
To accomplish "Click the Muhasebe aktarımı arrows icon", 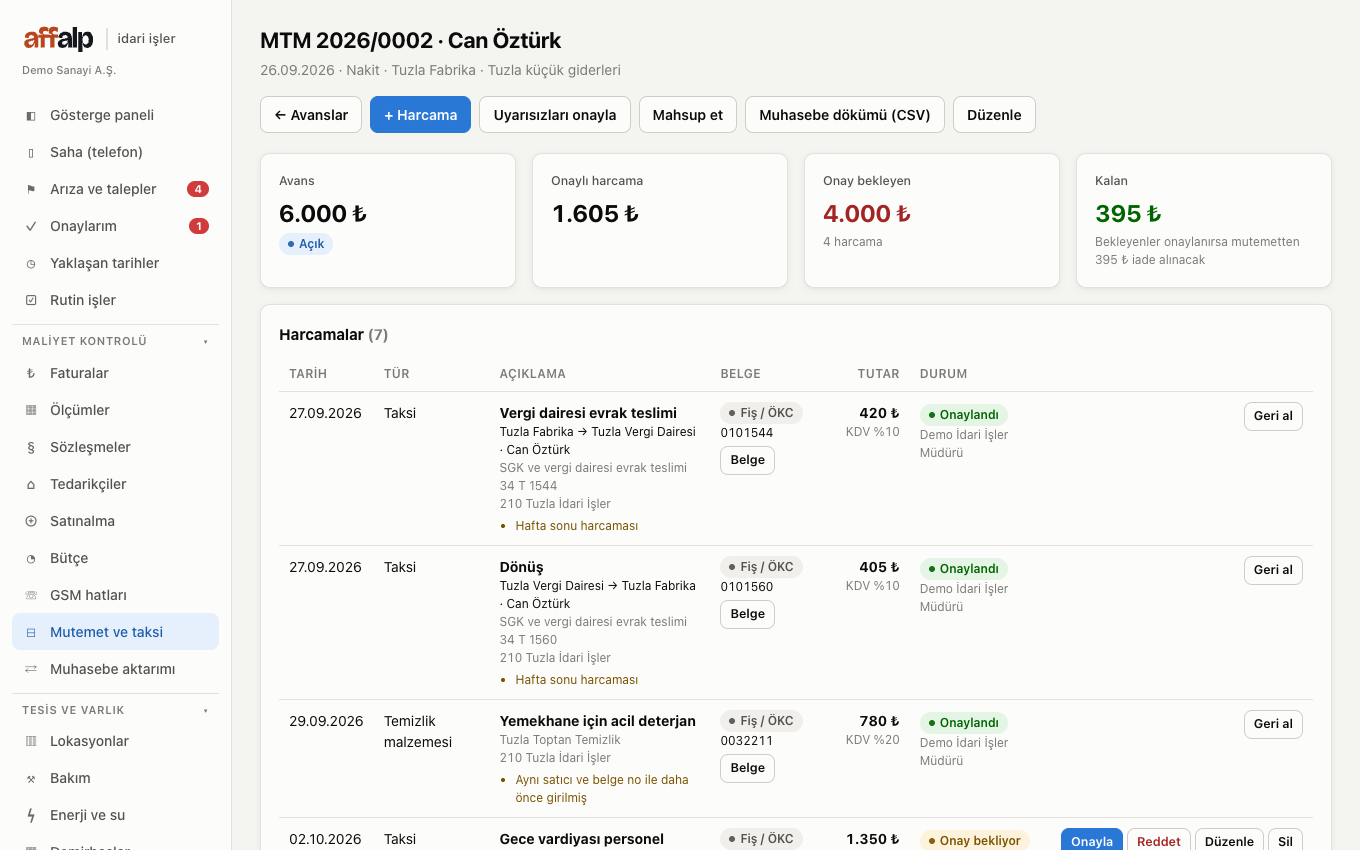I will 31,669.
